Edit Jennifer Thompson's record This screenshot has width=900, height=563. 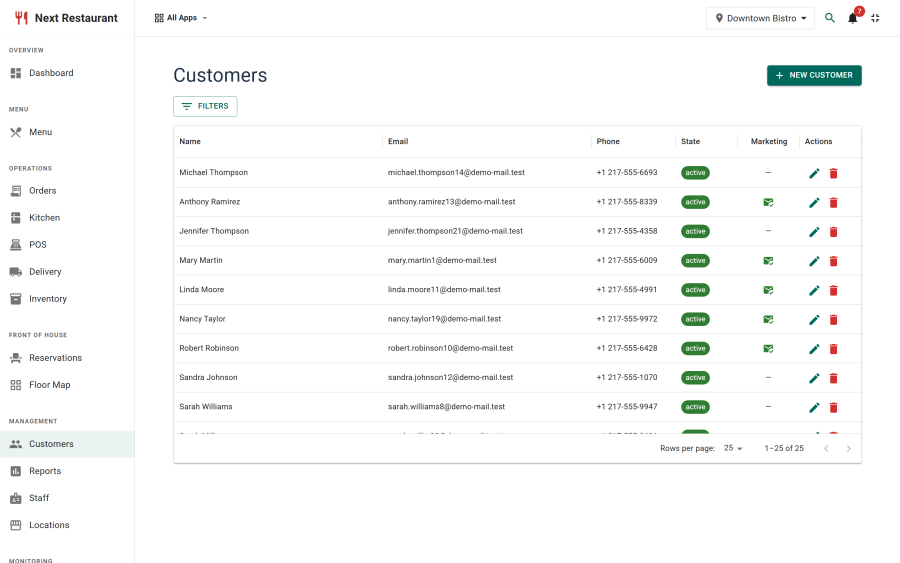click(x=814, y=232)
